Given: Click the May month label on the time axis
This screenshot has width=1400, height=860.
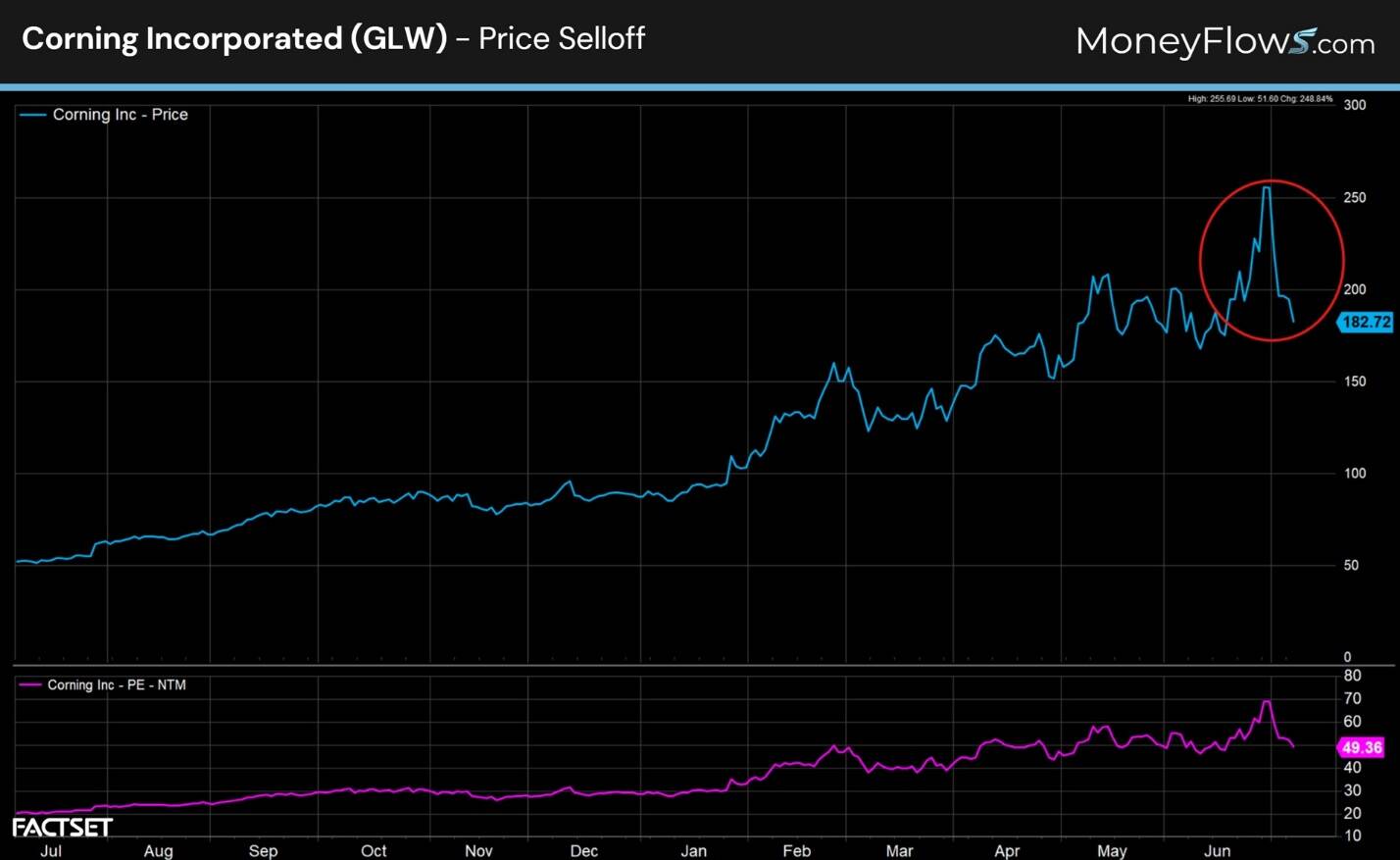Looking at the screenshot, I should [x=1112, y=851].
